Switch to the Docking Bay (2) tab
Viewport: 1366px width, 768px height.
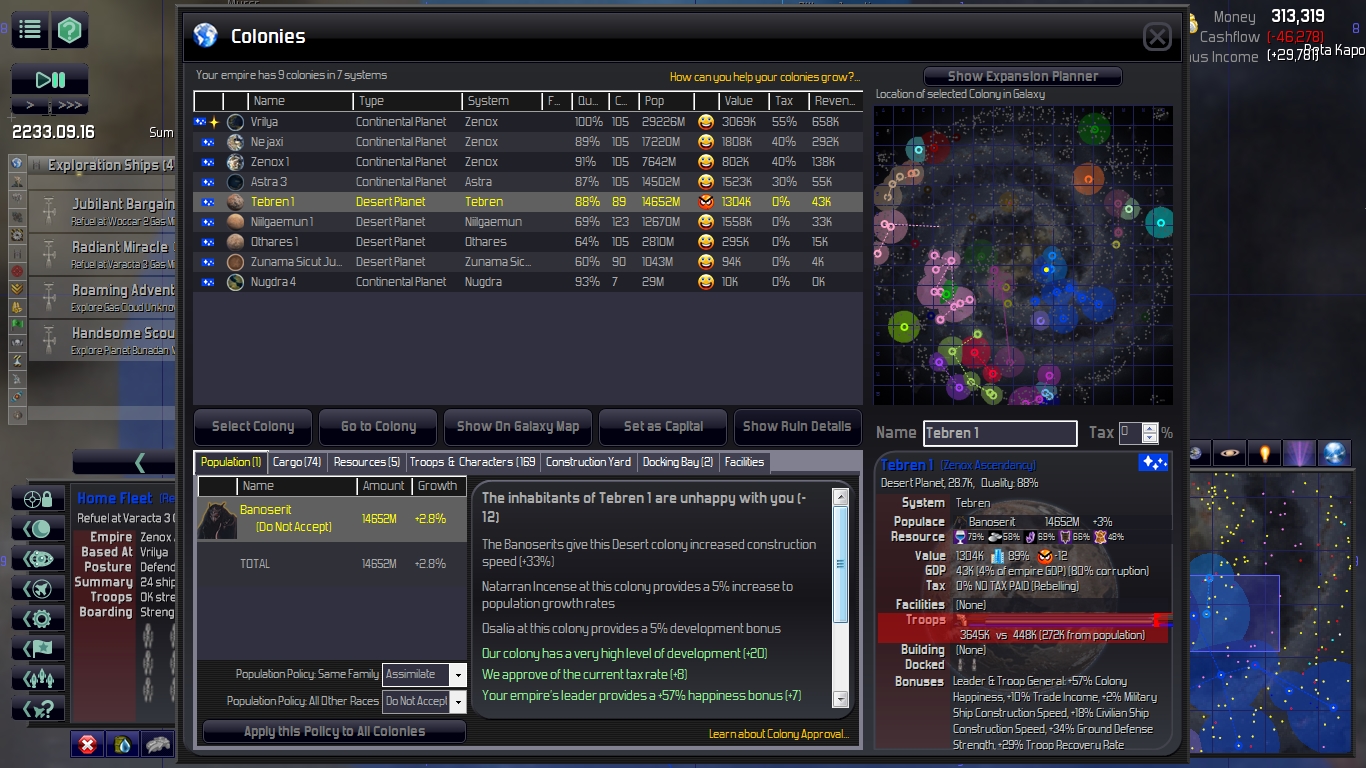tap(678, 462)
